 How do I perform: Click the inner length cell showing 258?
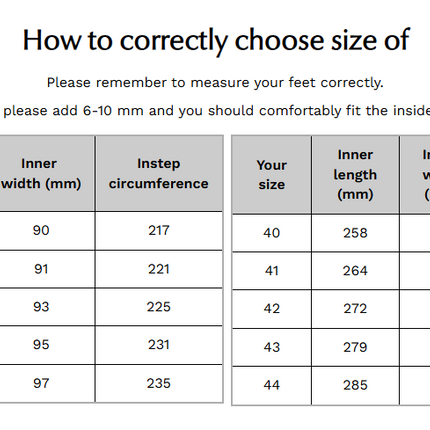click(x=355, y=233)
